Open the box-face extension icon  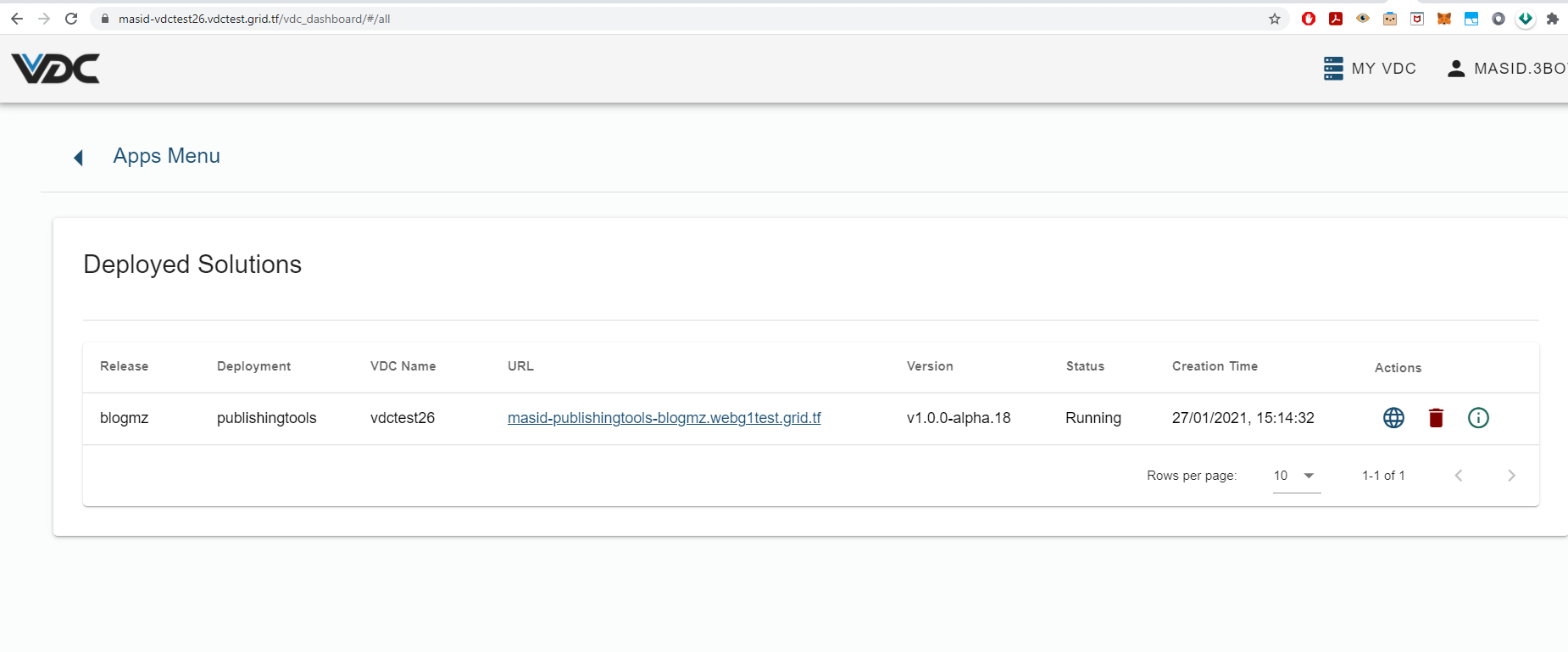[1390, 19]
